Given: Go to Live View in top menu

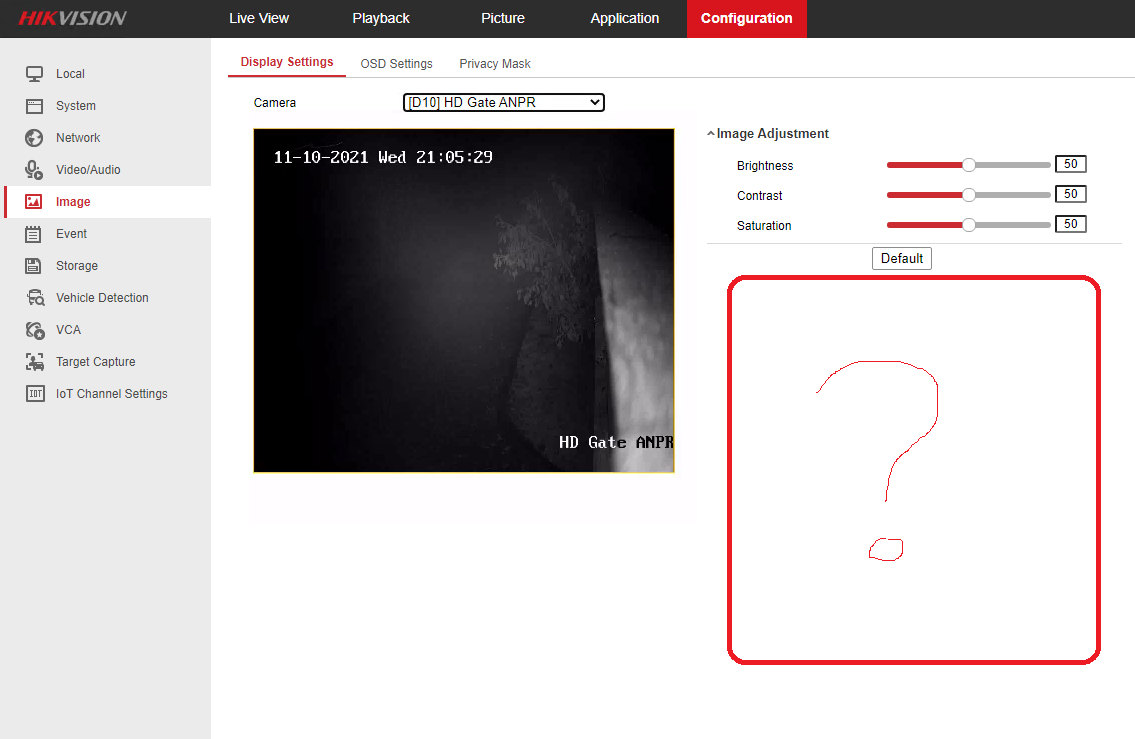Looking at the screenshot, I should point(259,19).
